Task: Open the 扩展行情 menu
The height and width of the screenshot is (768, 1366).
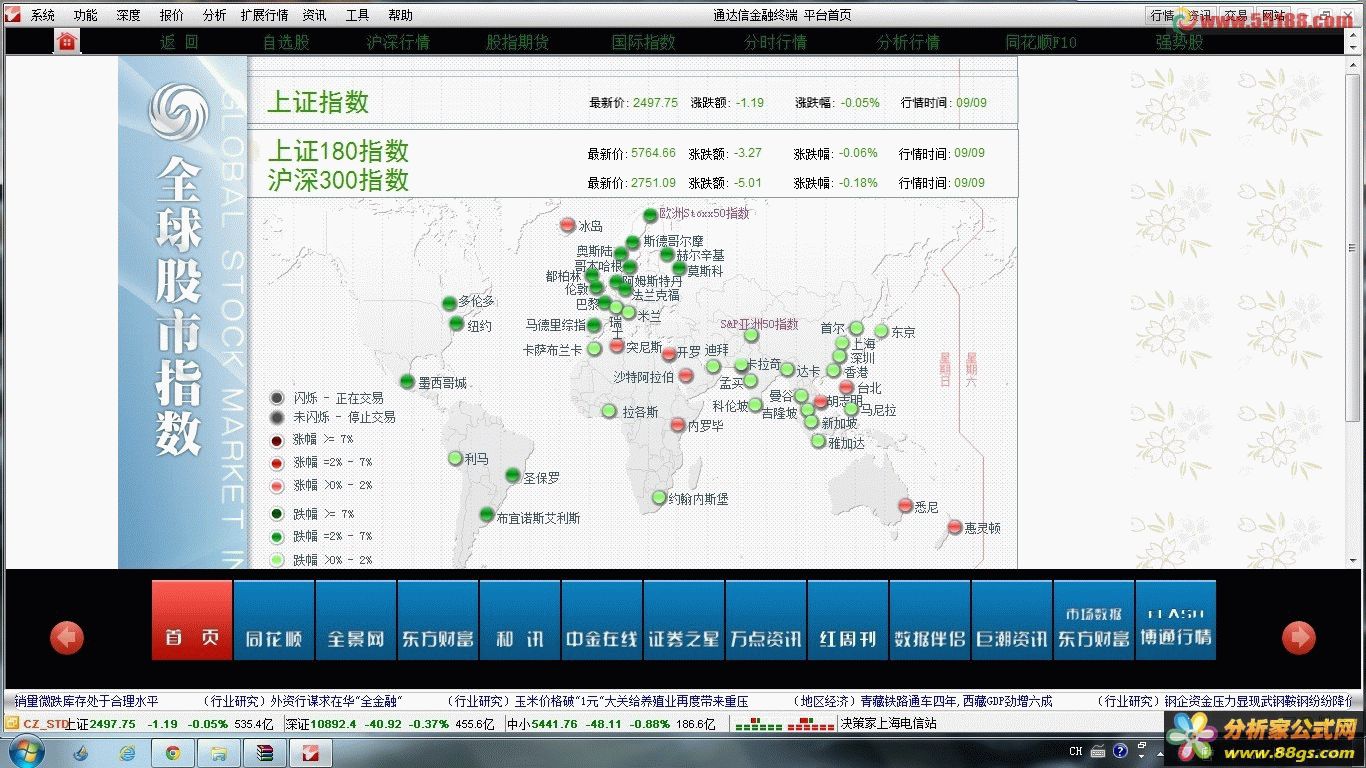Action: pyautogui.click(x=264, y=15)
